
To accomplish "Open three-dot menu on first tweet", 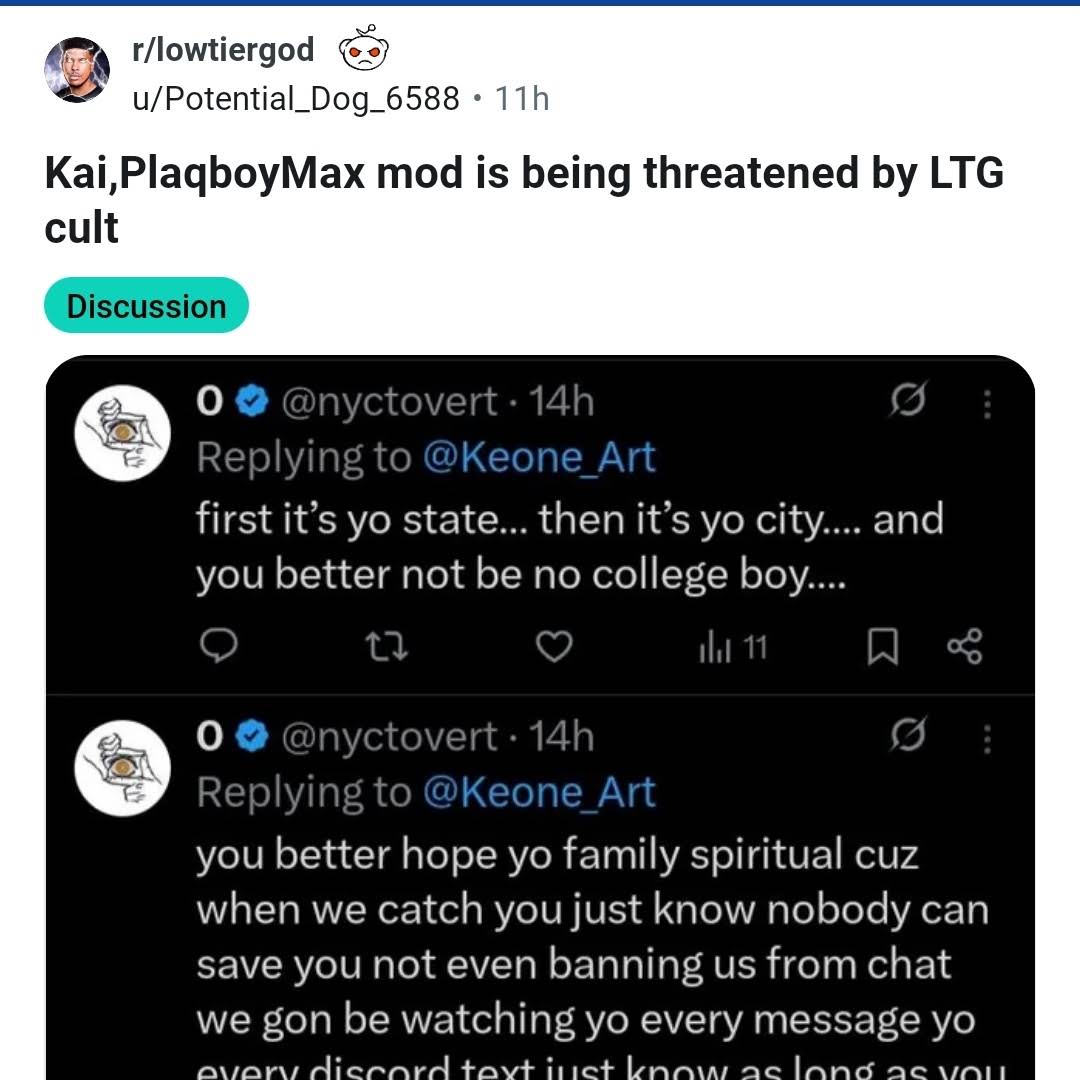I will 987,404.
